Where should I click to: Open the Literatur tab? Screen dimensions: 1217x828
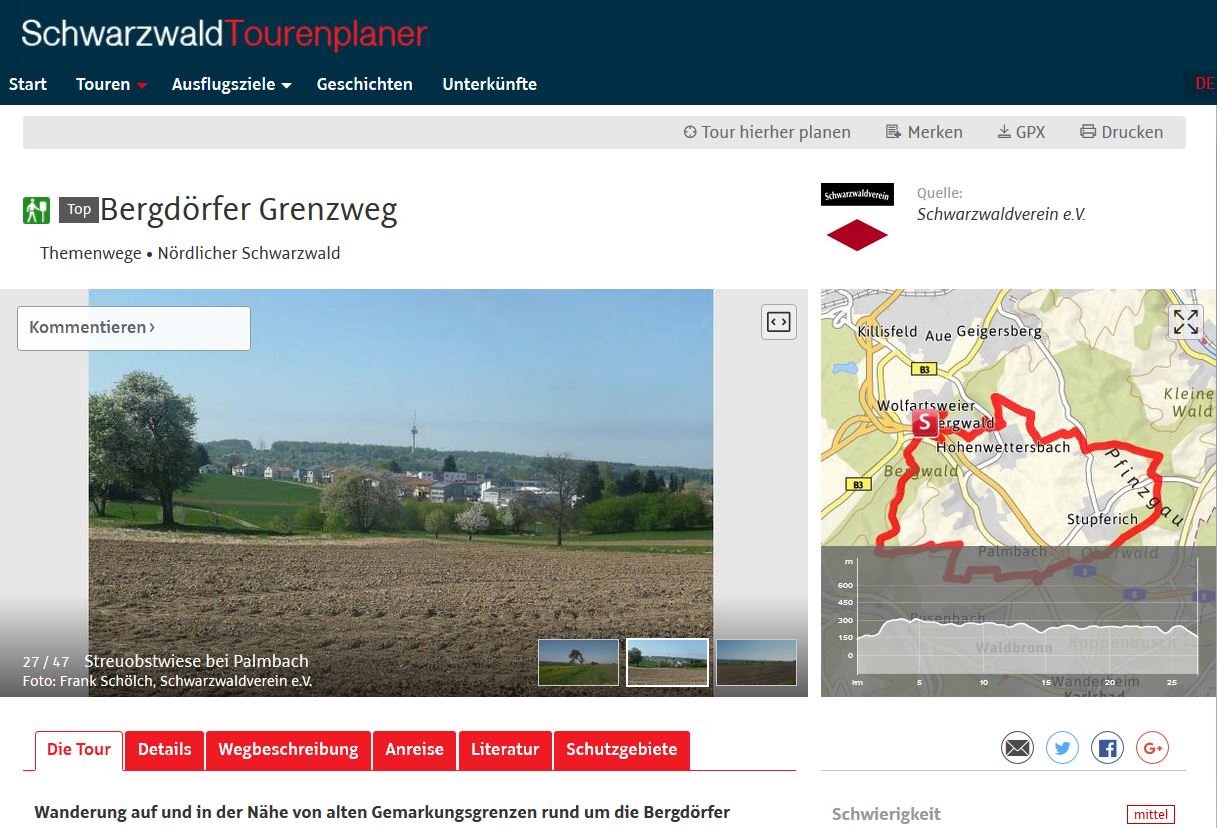505,750
